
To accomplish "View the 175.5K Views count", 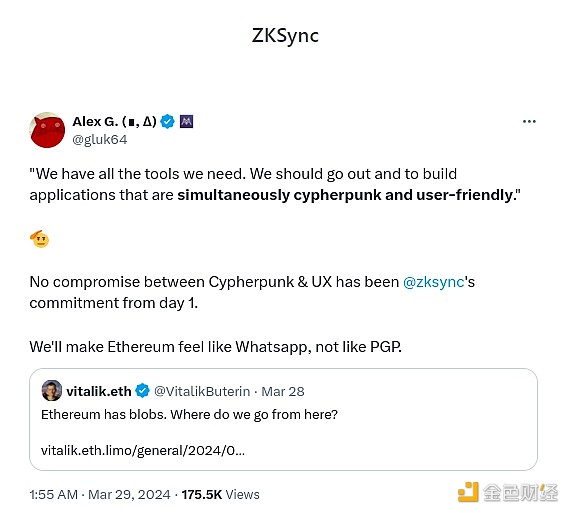I will point(220,494).
